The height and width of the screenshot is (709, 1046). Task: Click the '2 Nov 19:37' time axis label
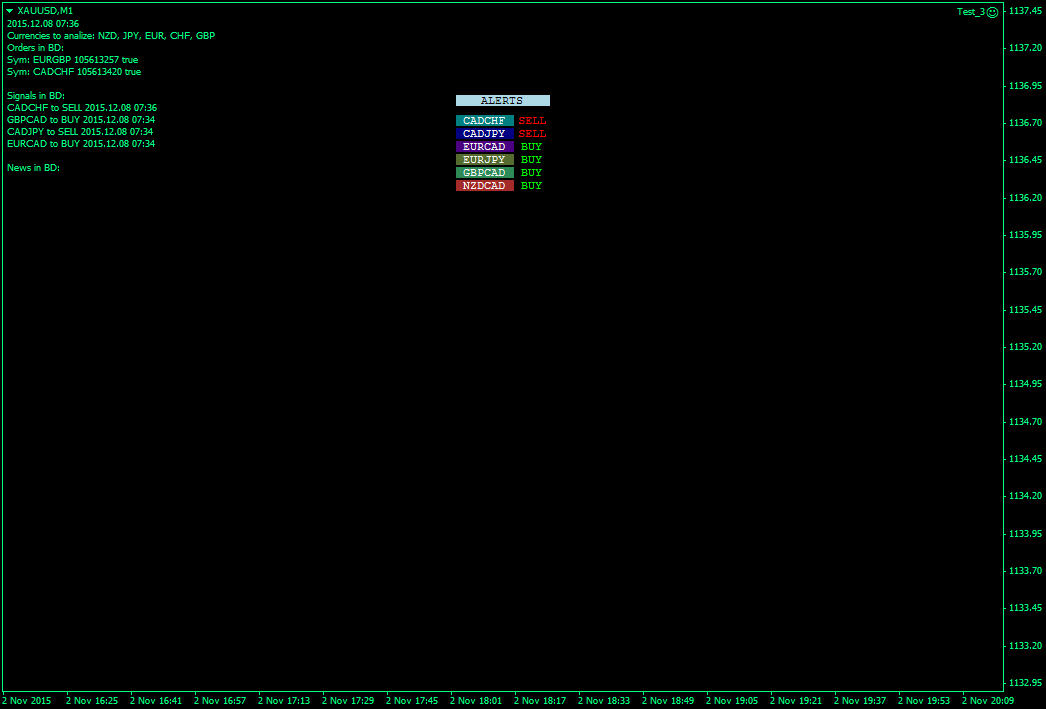861,701
